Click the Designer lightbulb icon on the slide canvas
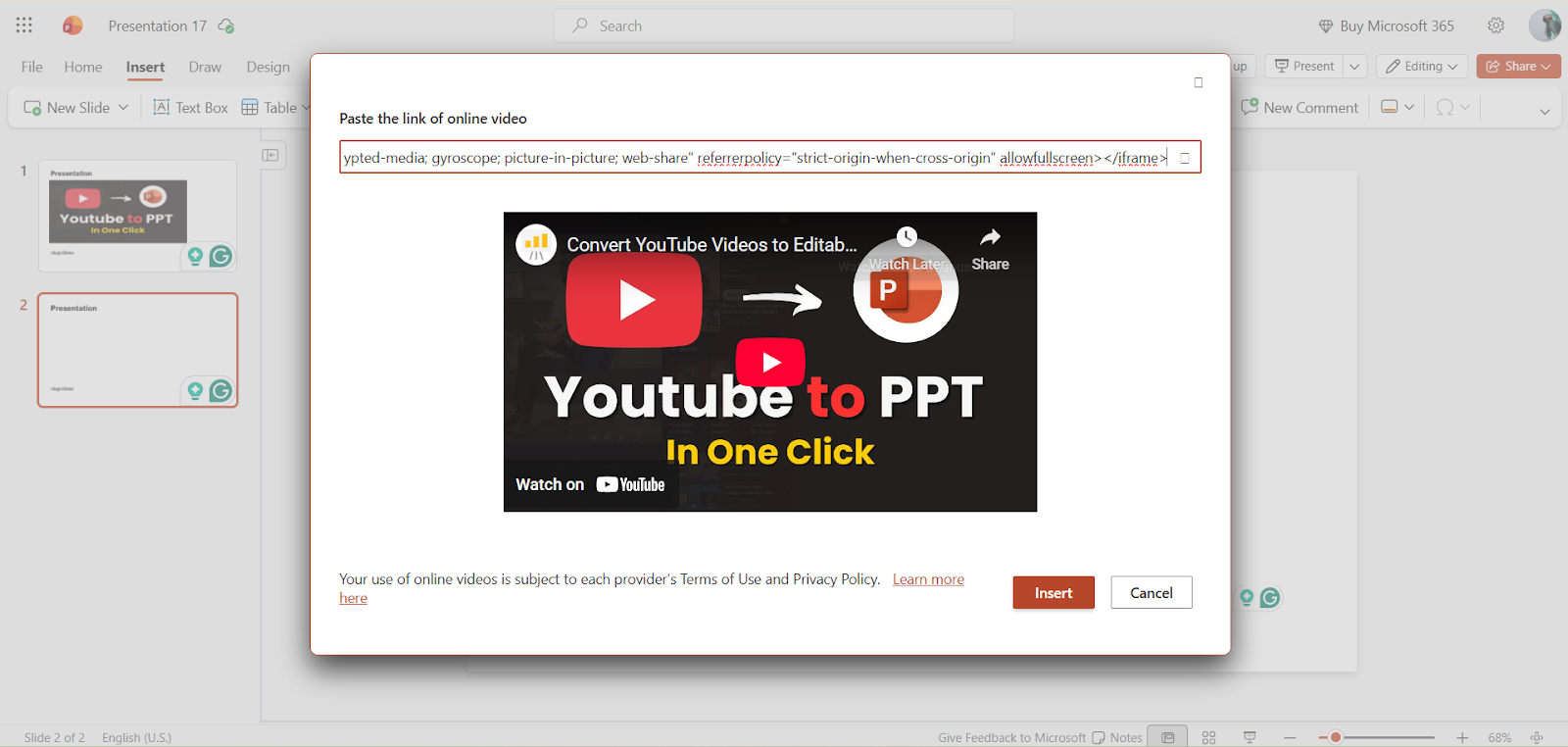The height and width of the screenshot is (747, 1568). tap(1247, 597)
